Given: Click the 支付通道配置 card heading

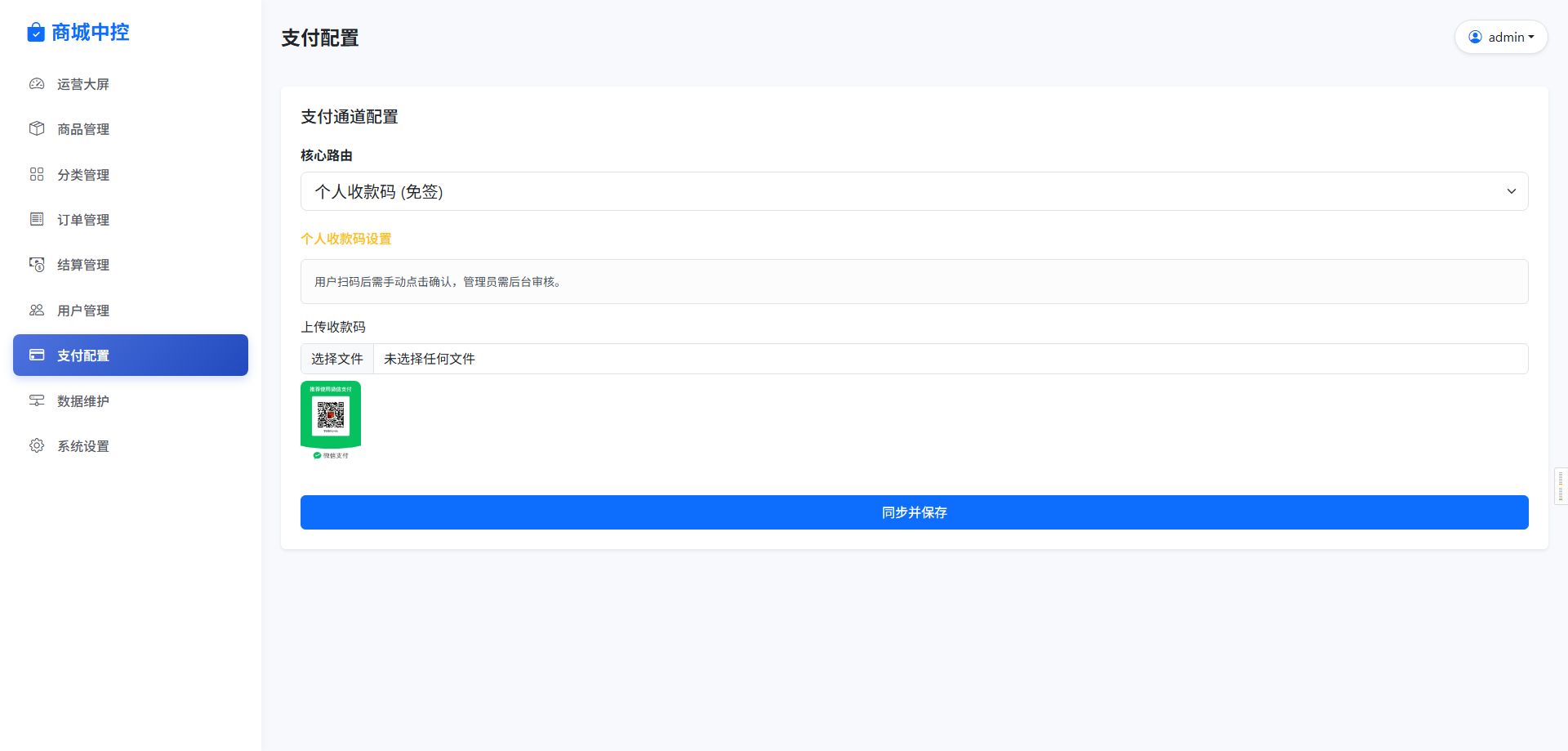Looking at the screenshot, I should 350,117.
